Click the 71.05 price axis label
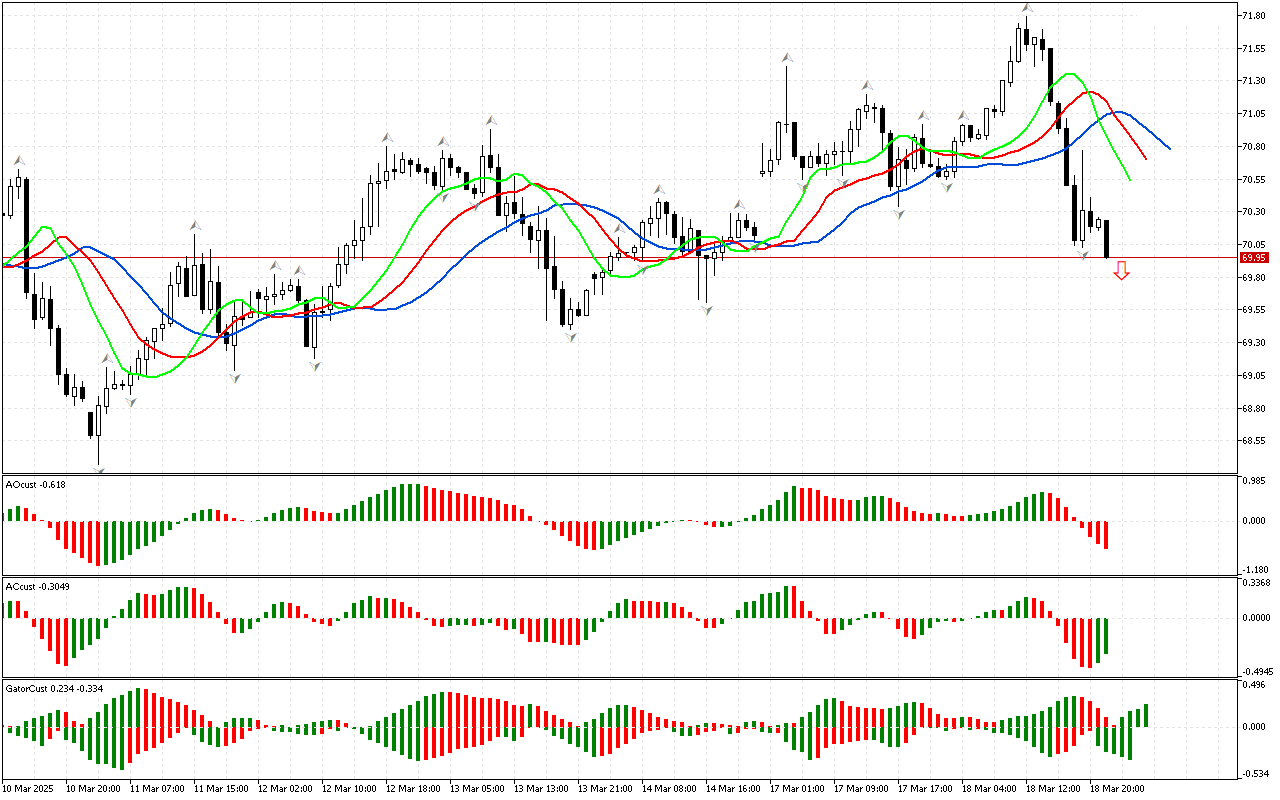 tap(1253, 114)
